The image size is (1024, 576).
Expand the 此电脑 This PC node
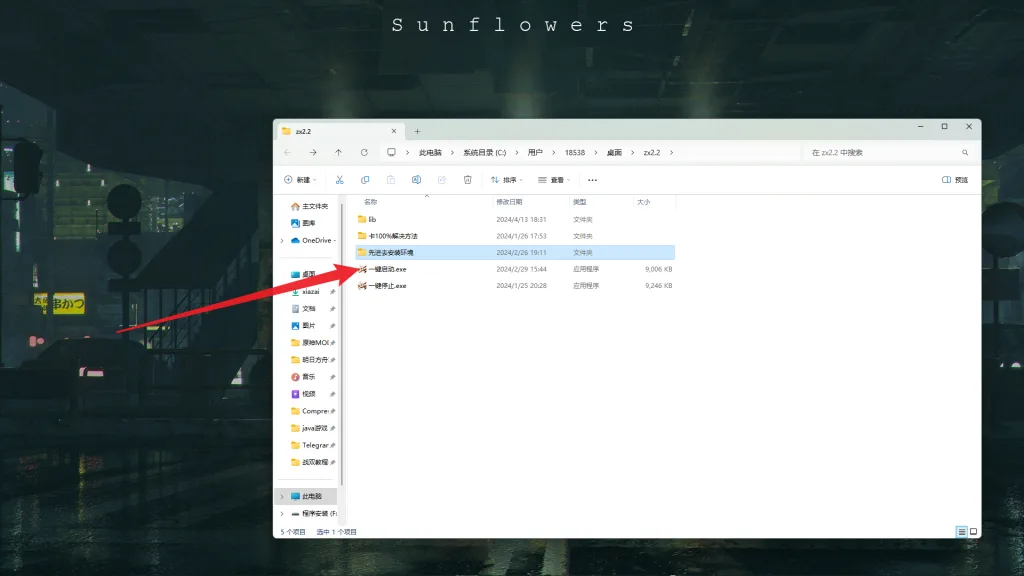(x=282, y=496)
